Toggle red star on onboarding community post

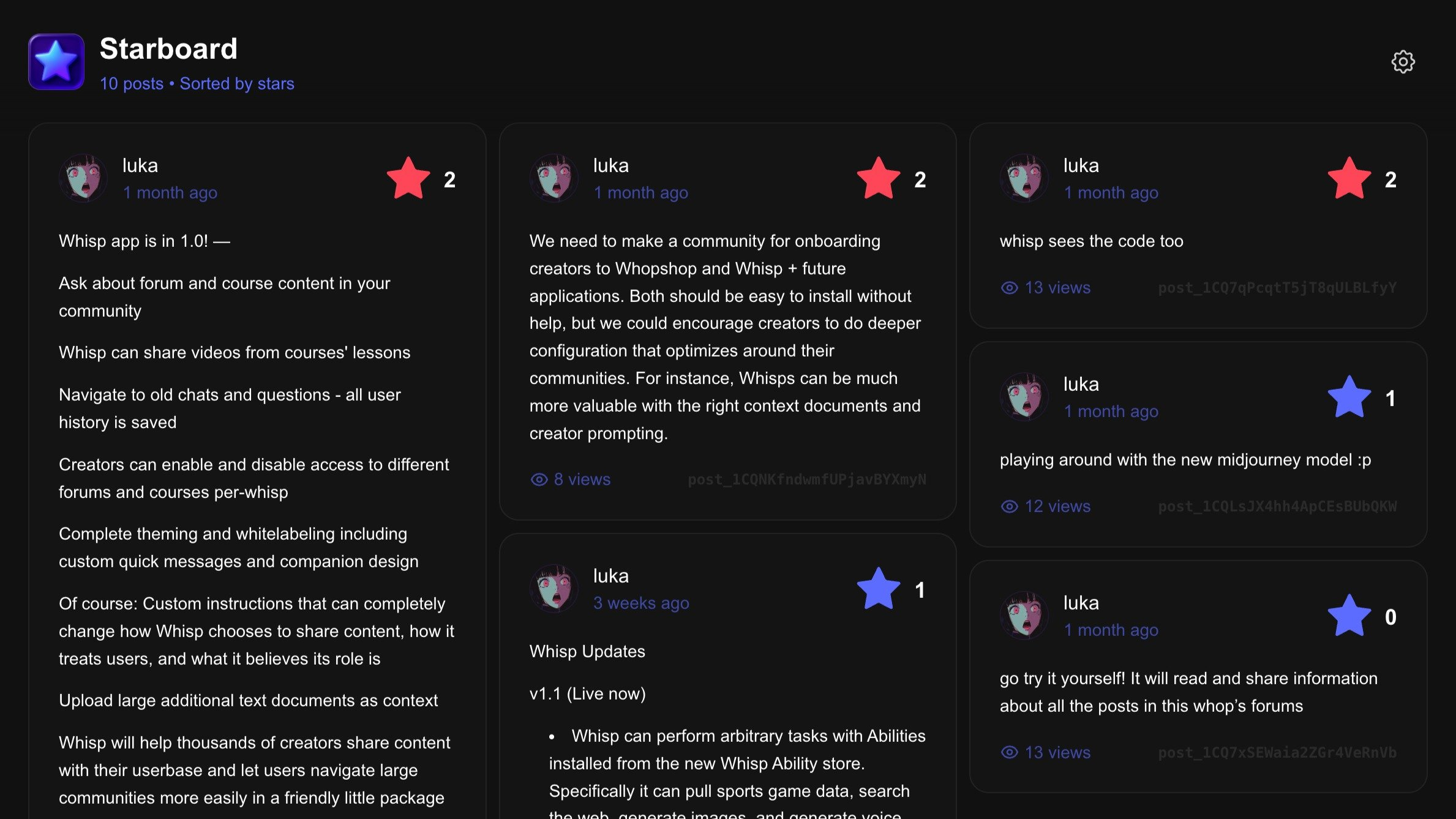879,178
